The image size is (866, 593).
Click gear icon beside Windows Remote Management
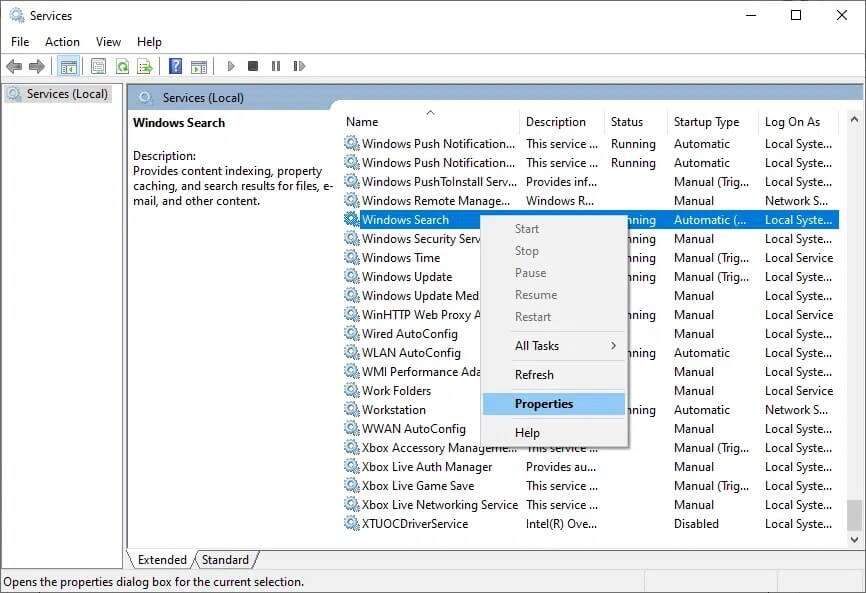pyautogui.click(x=352, y=200)
